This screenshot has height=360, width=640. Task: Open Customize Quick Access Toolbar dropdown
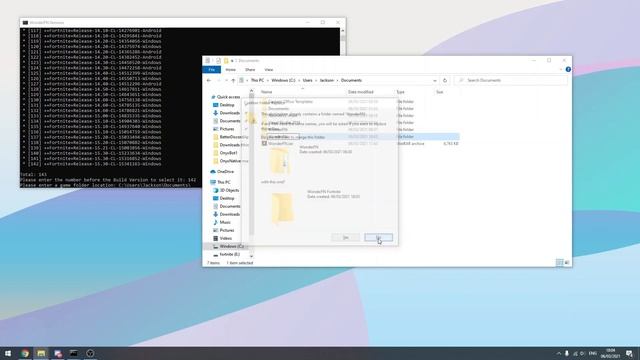[232, 61]
